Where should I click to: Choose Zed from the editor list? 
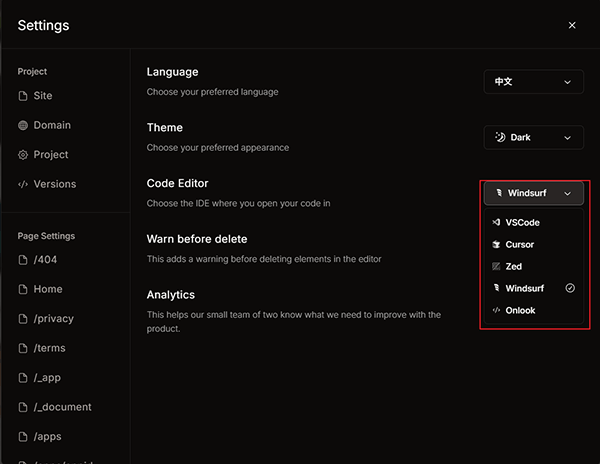click(533, 266)
